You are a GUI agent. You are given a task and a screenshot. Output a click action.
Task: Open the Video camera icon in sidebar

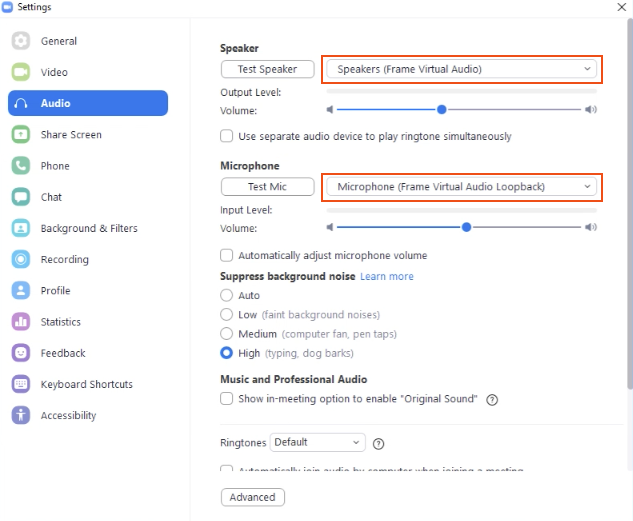21,72
